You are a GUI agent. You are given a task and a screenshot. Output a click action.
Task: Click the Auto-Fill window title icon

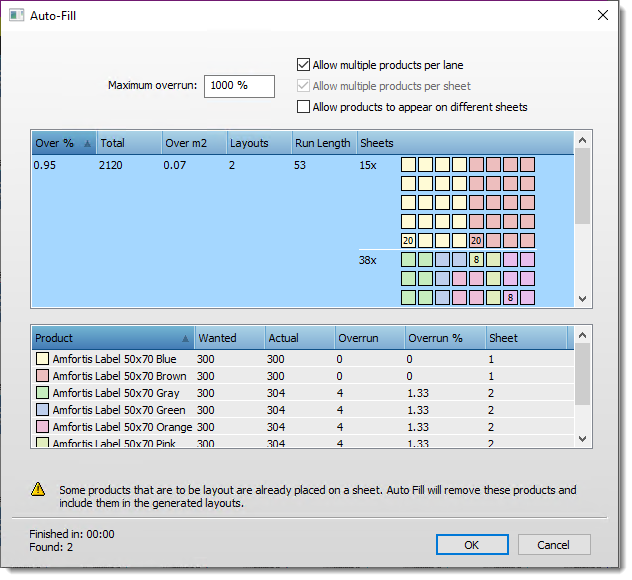pos(17,16)
